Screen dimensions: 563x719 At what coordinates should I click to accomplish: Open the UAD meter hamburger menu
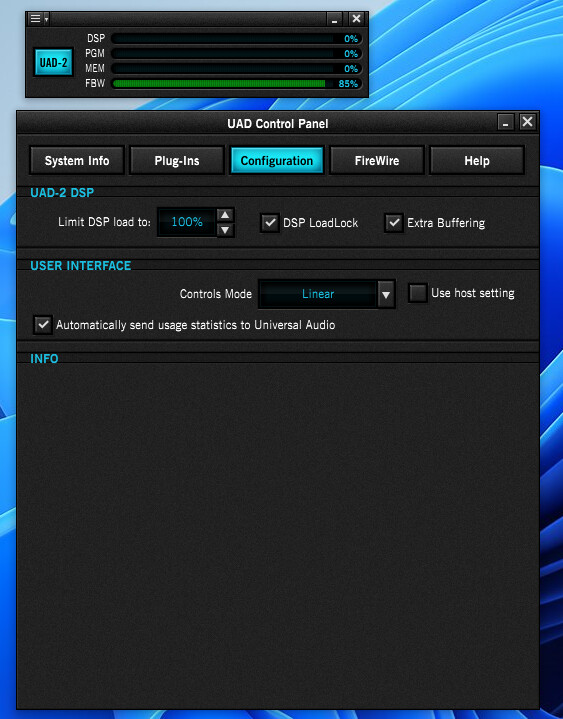(x=35, y=18)
